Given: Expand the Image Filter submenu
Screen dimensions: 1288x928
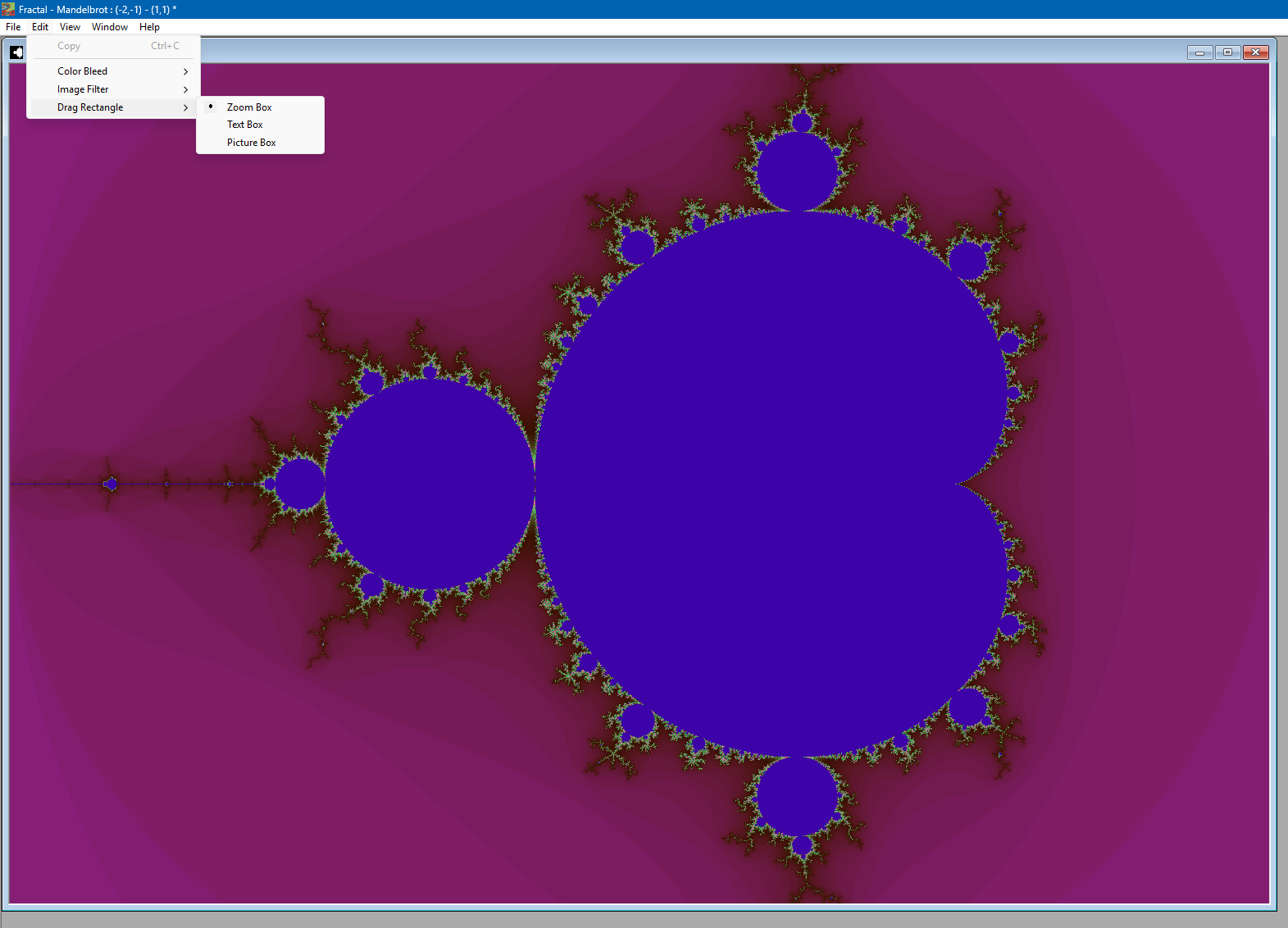Looking at the screenshot, I should [114, 89].
